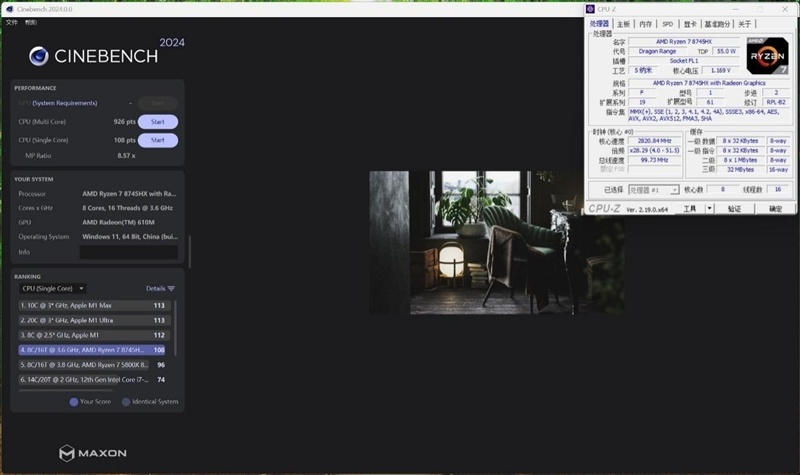Click the 确定 button in CPU-Z
The height and width of the screenshot is (475, 800).
click(x=775, y=209)
